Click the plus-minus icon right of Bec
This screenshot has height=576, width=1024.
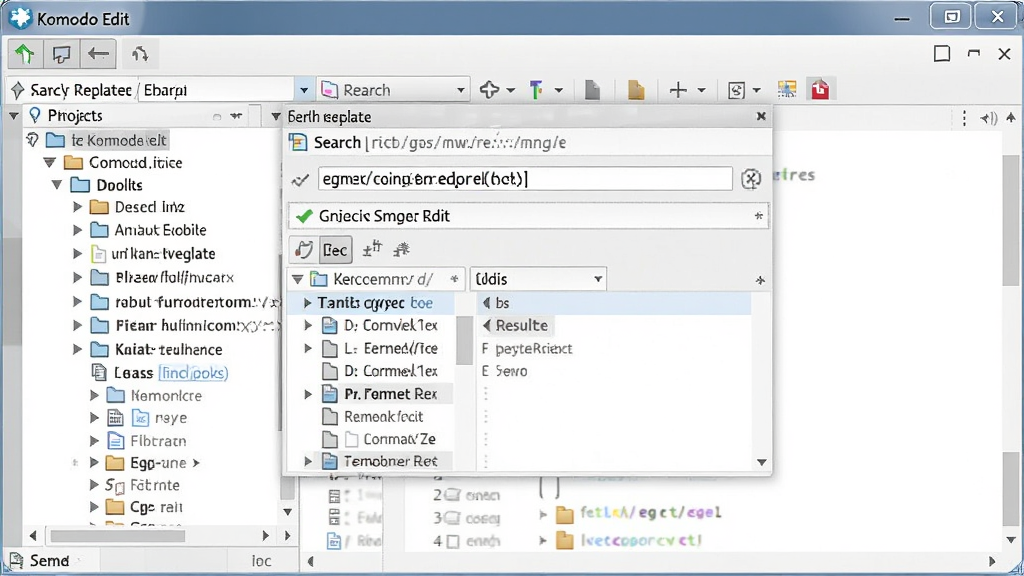point(372,249)
